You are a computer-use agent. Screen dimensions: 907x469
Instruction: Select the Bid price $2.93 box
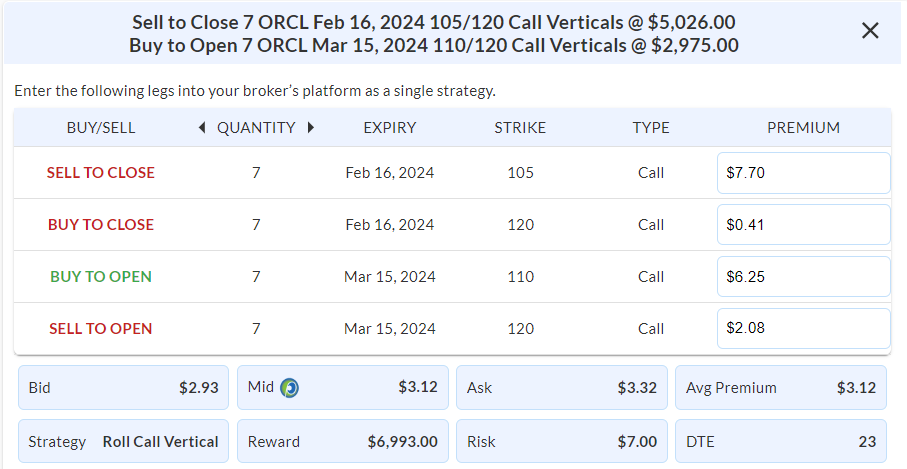pos(123,387)
